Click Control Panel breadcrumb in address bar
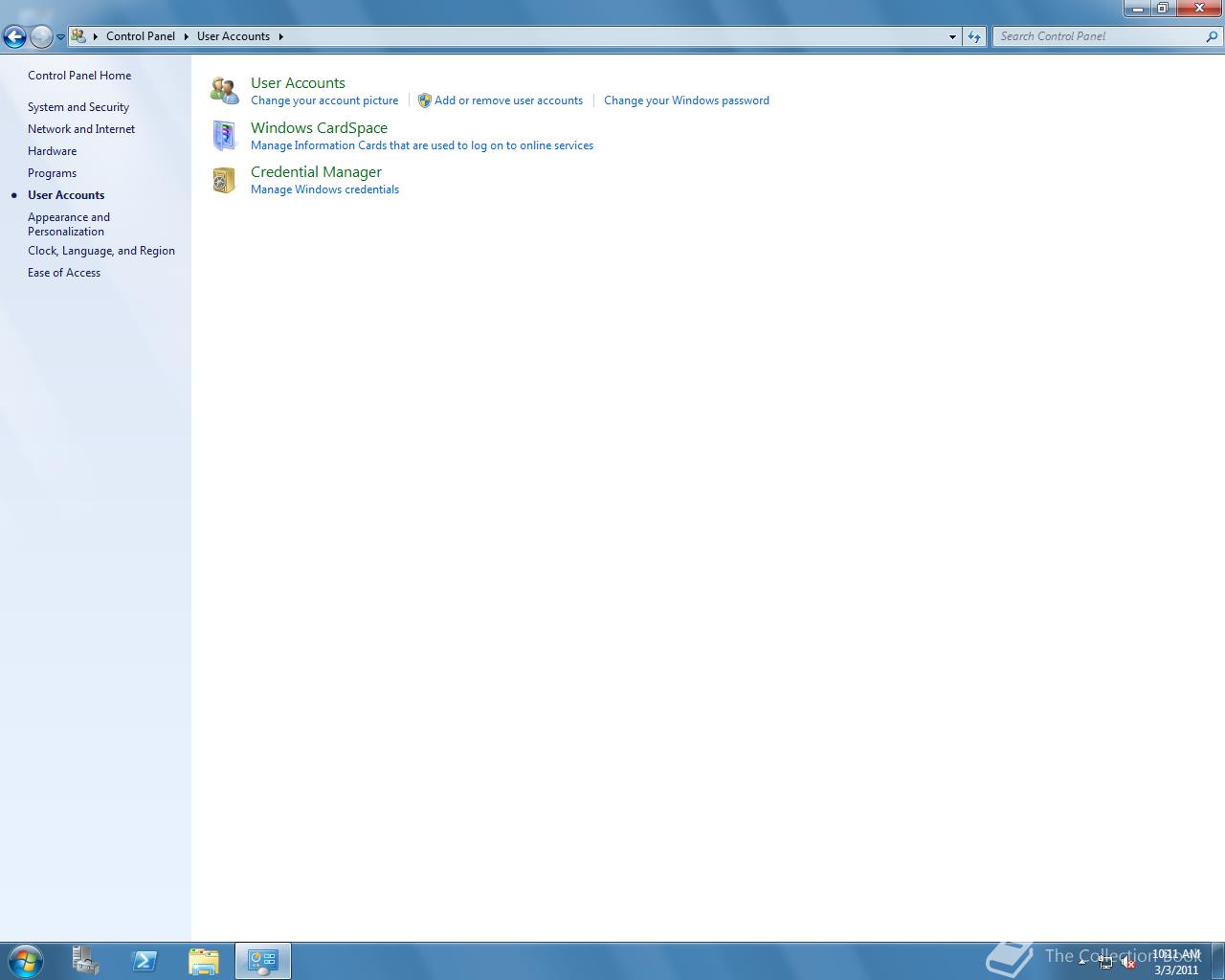 click(x=141, y=36)
